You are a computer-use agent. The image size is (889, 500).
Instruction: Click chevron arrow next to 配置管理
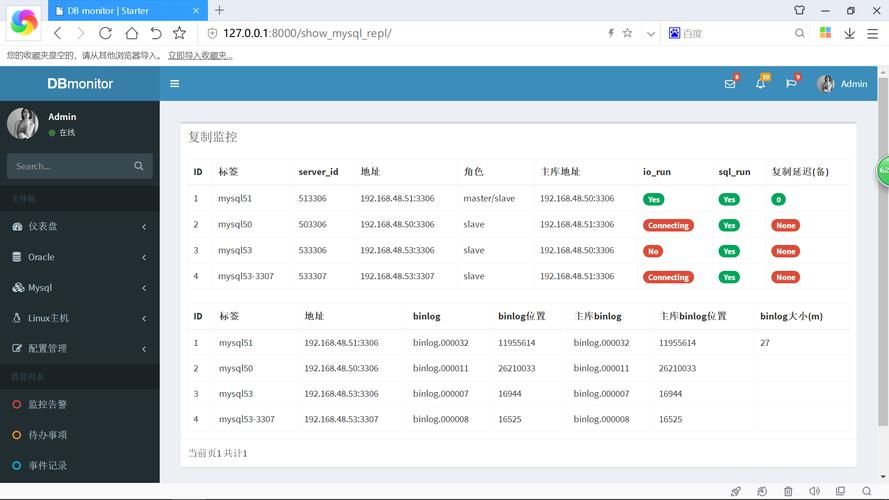coord(144,349)
